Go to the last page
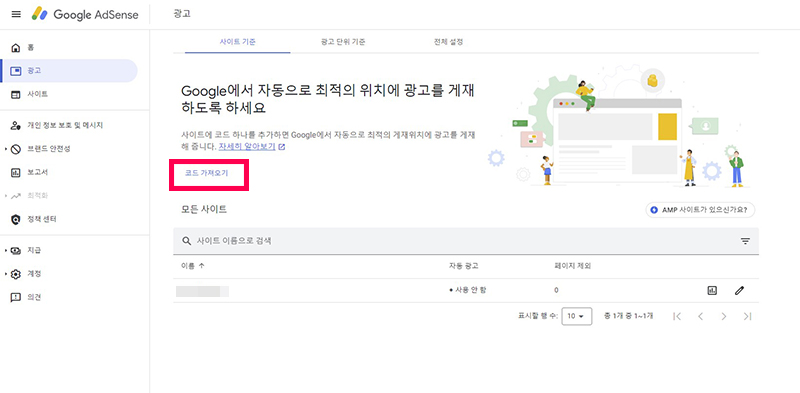The image size is (800, 393). [x=747, y=316]
